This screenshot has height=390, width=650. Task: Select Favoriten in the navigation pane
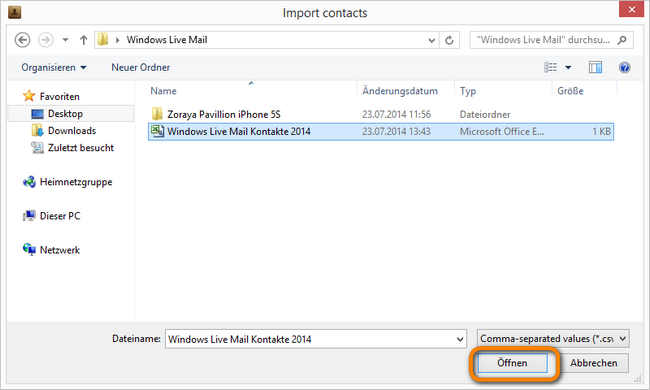click(x=59, y=97)
